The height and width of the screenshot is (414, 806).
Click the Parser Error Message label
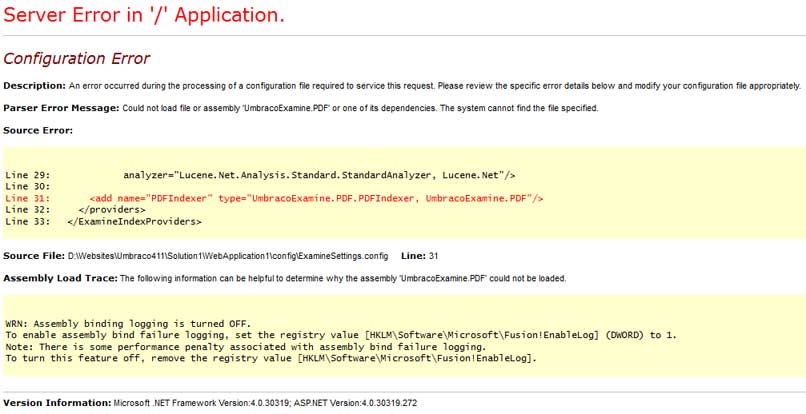click(x=61, y=108)
